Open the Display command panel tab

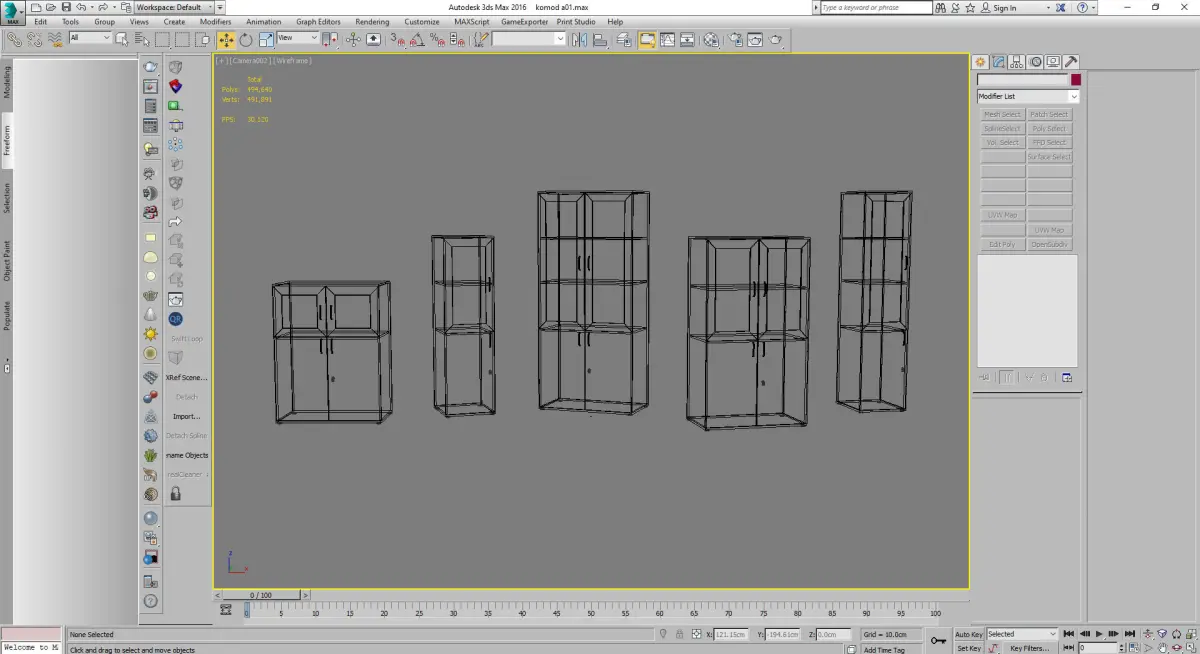[1053, 62]
